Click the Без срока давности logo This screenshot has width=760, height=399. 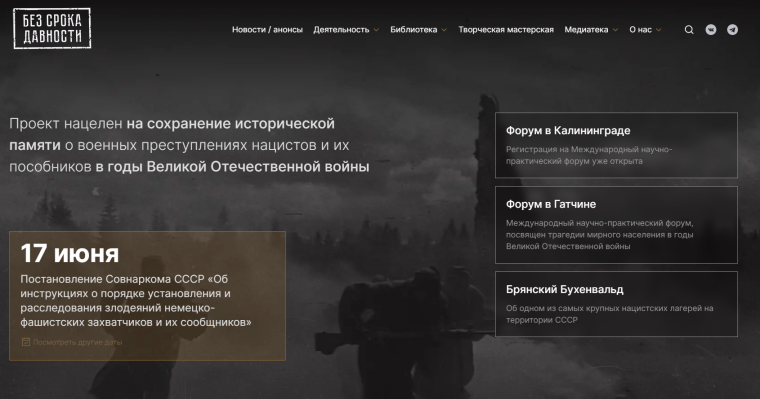coord(52,29)
